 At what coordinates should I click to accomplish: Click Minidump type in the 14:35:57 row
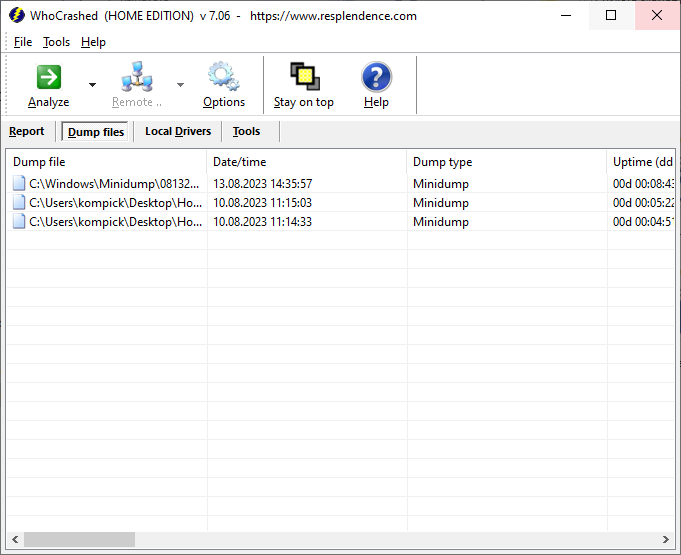(x=441, y=184)
